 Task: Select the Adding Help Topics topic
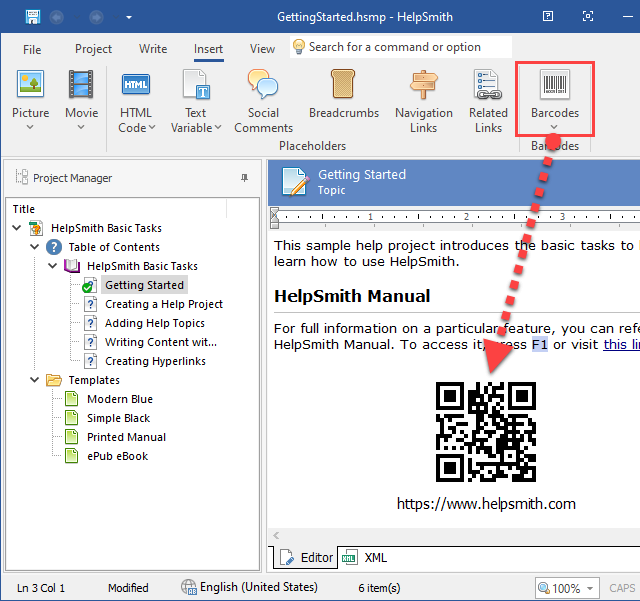(x=155, y=323)
